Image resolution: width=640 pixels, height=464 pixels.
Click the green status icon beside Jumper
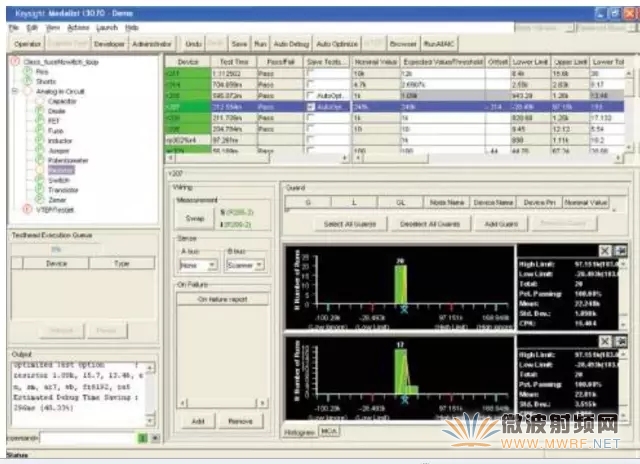point(40,150)
